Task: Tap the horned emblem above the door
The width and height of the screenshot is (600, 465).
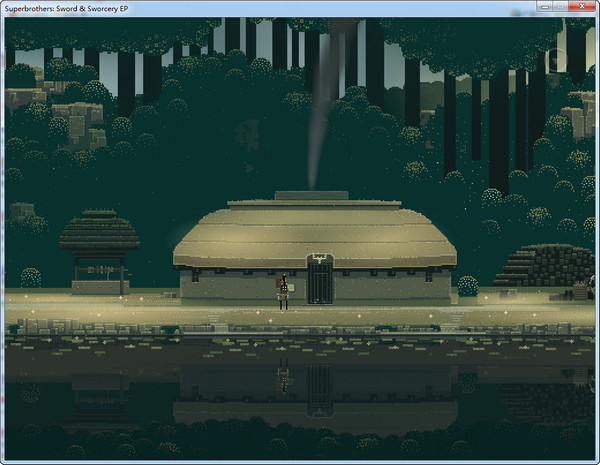Action: point(320,258)
